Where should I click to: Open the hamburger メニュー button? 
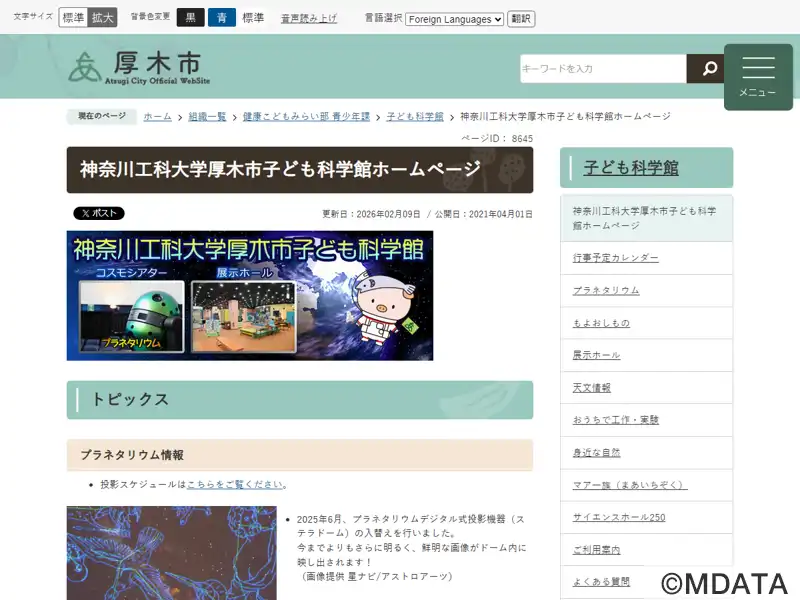[x=758, y=77]
